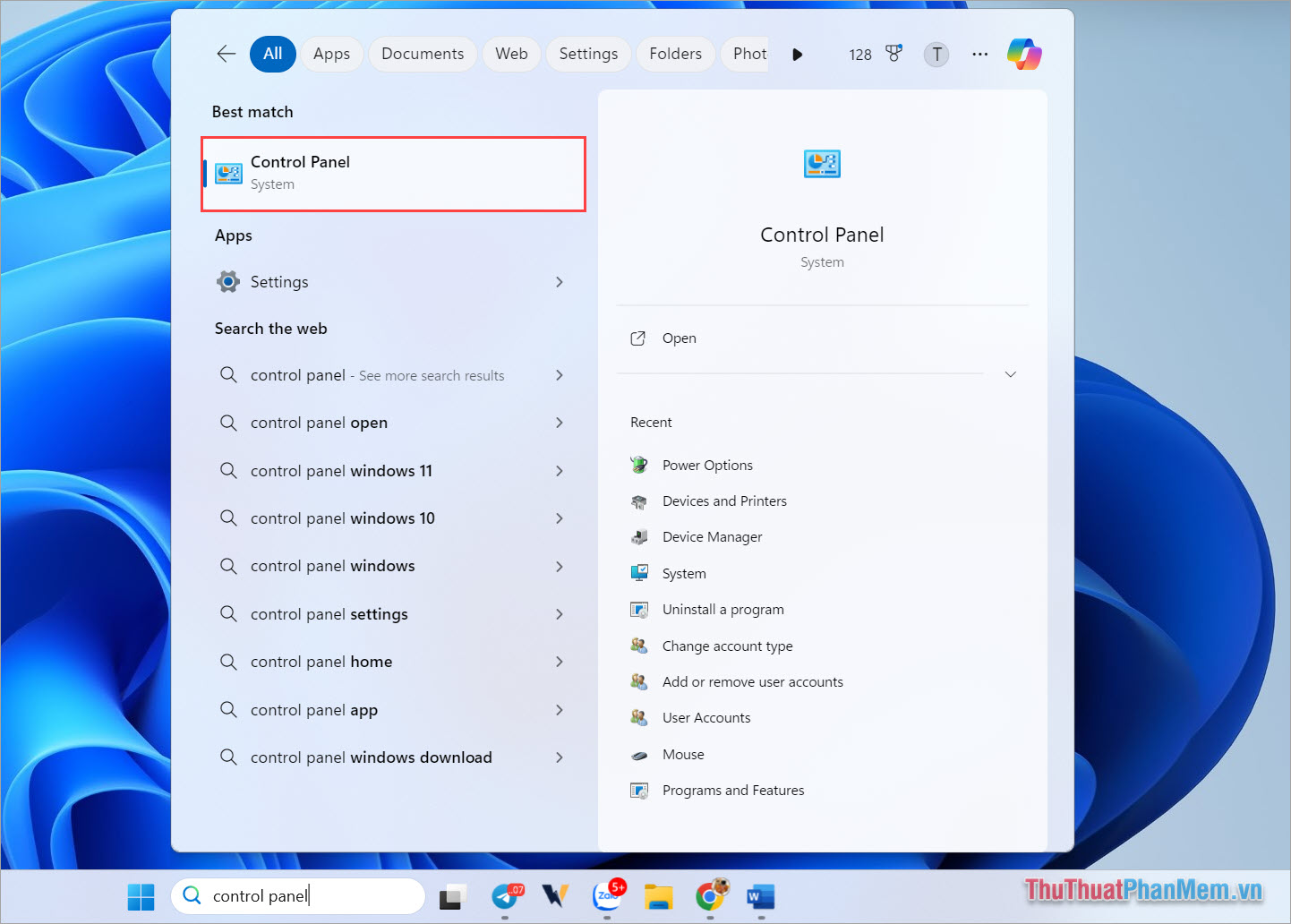Open Devices and Printers from Recent
The image size is (1291, 924).
pyautogui.click(x=724, y=500)
